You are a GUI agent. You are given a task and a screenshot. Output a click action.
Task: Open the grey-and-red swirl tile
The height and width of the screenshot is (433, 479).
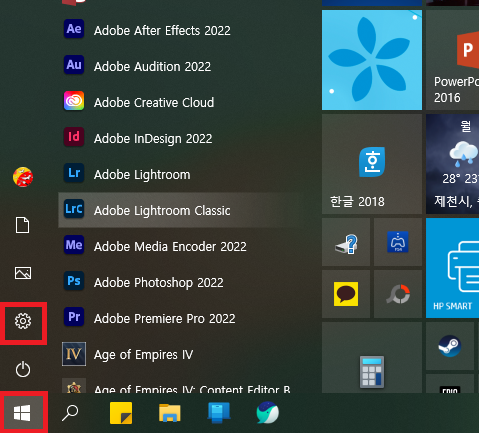click(x=398, y=294)
